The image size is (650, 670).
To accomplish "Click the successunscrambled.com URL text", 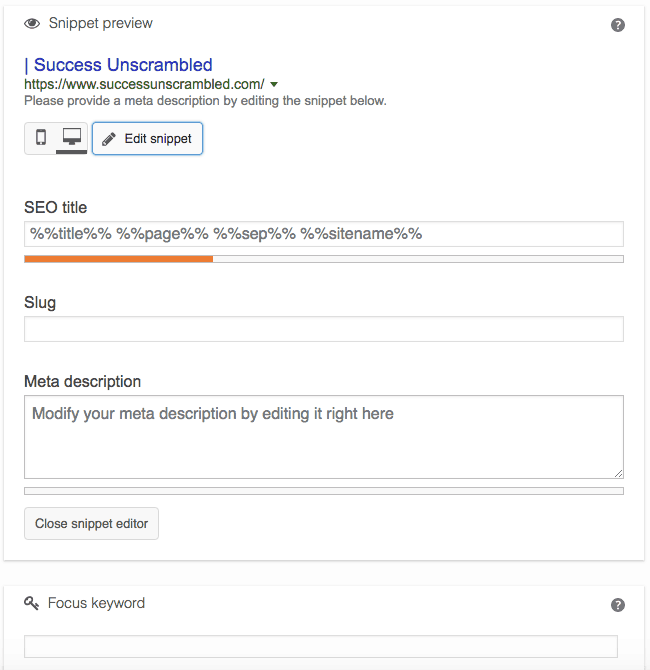I will pos(144,84).
